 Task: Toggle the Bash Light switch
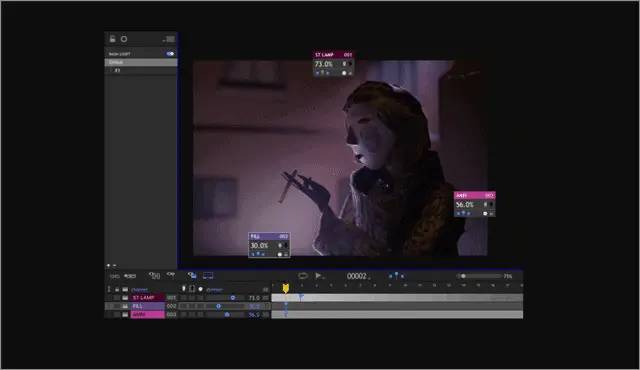click(170, 53)
